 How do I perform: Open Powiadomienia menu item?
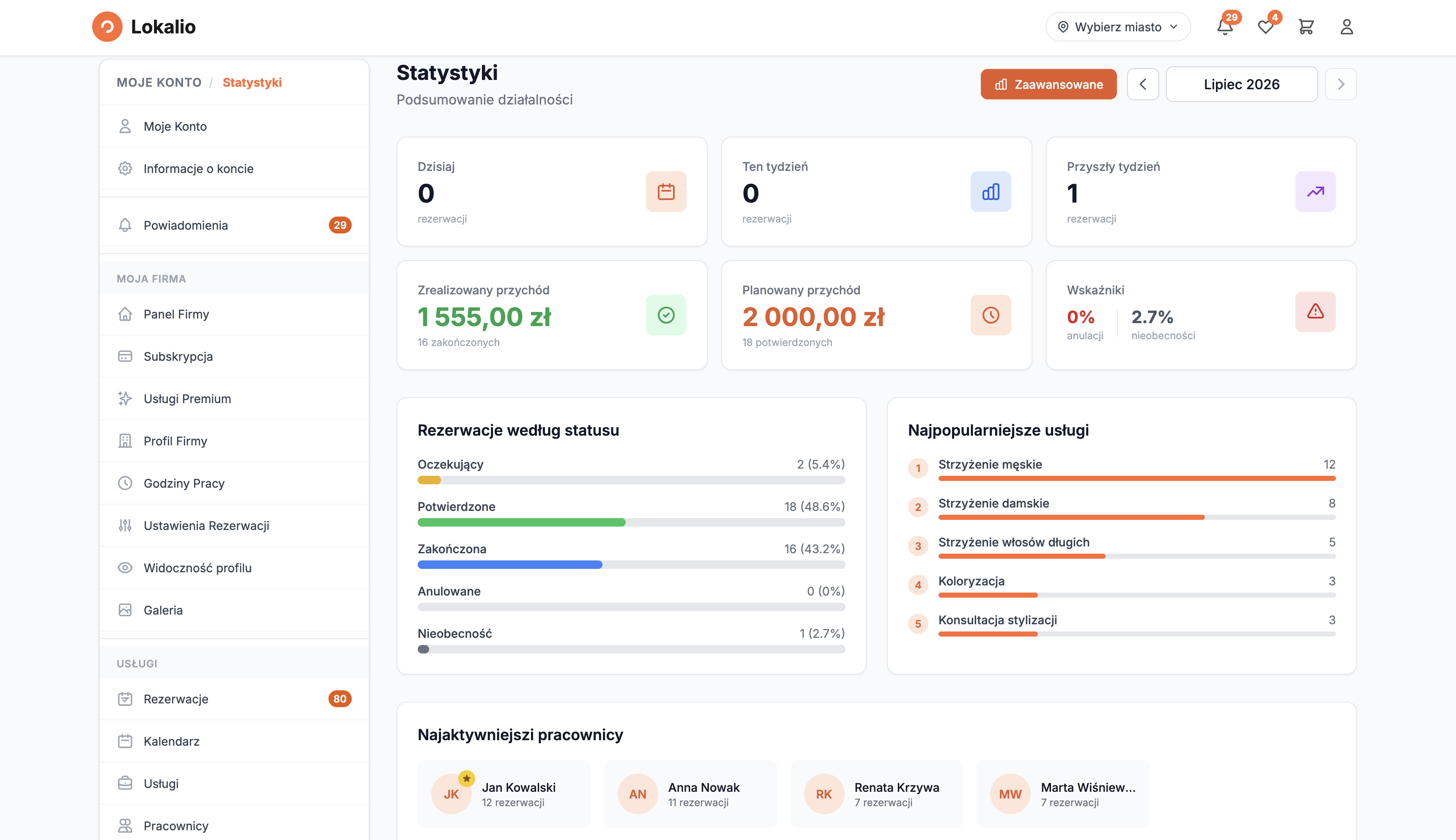click(234, 225)
